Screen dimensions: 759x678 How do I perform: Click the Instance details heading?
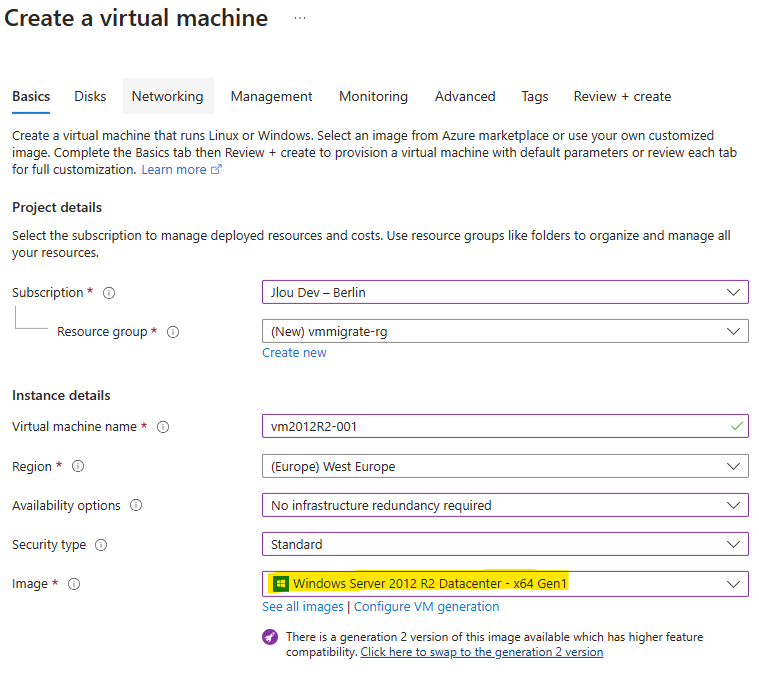coord(61,395)
